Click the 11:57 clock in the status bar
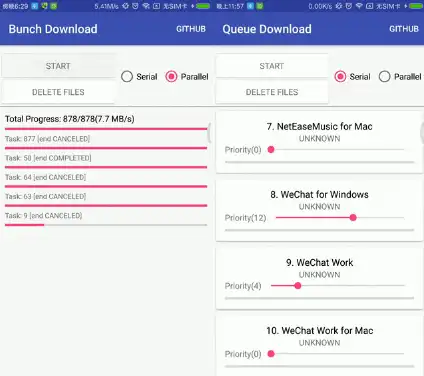 pyautogui.click(x=230, y=6)
